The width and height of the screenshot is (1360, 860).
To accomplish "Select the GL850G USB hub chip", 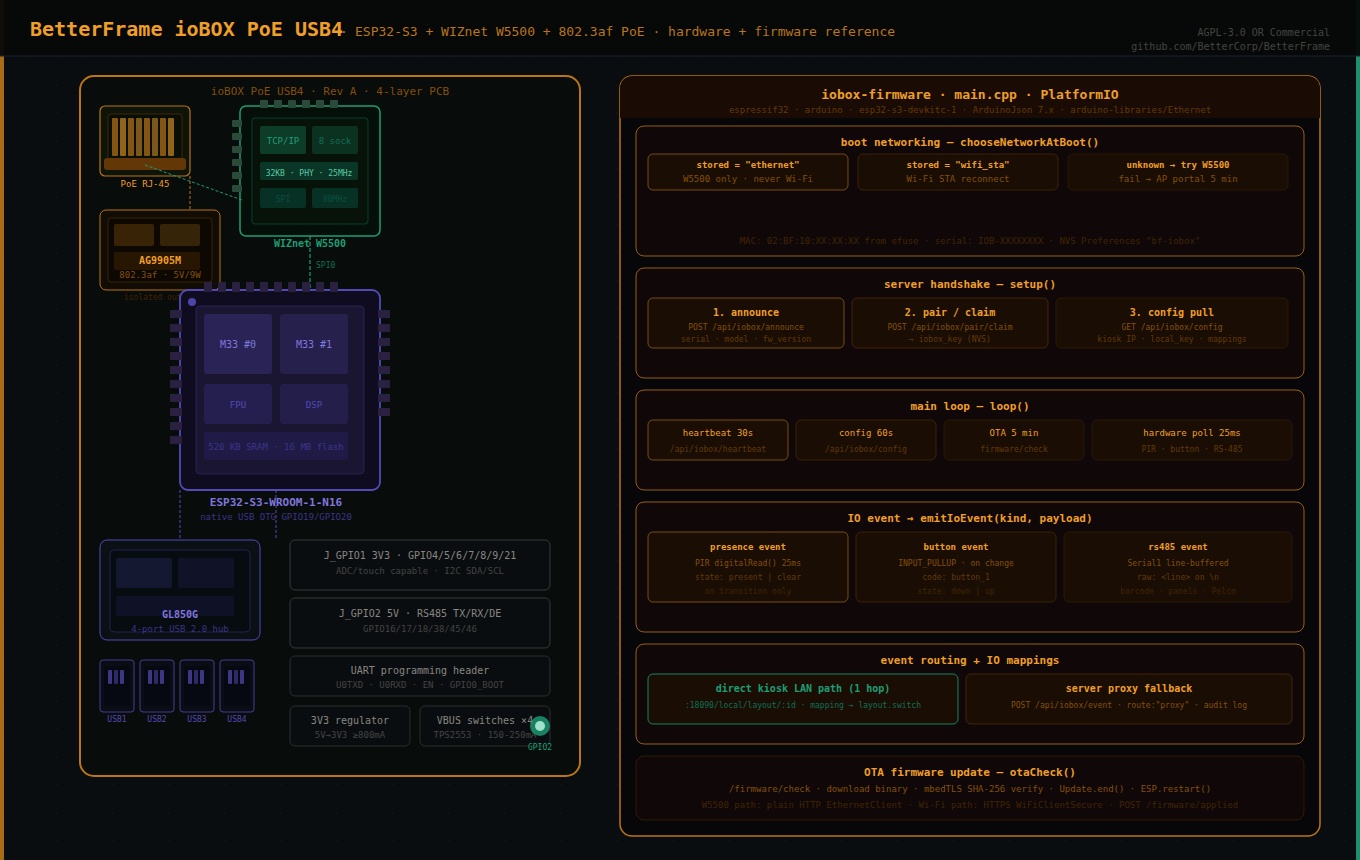I will coord(180,590).
